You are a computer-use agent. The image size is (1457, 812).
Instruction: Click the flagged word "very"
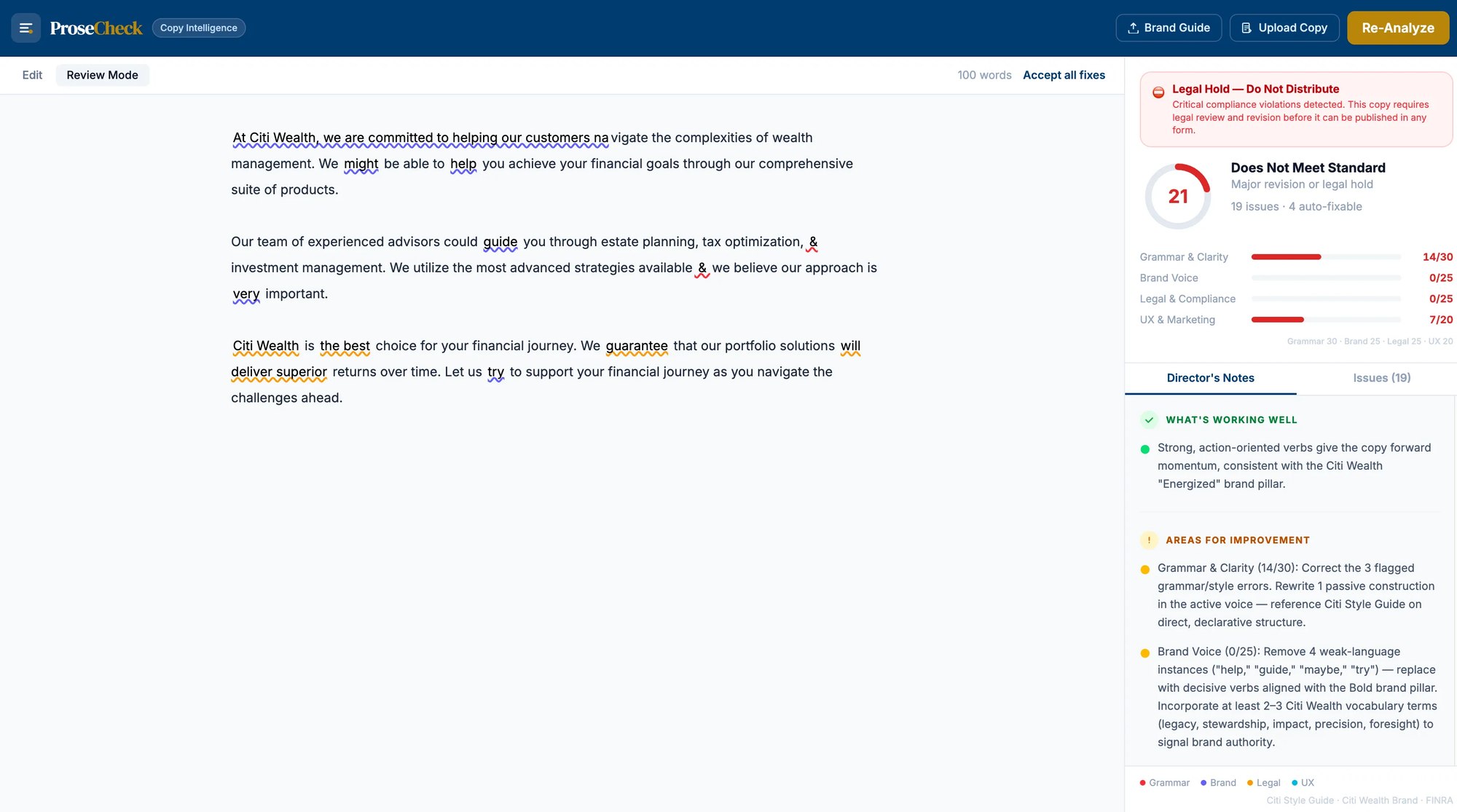pyautogui.click(x=246, y=294)
